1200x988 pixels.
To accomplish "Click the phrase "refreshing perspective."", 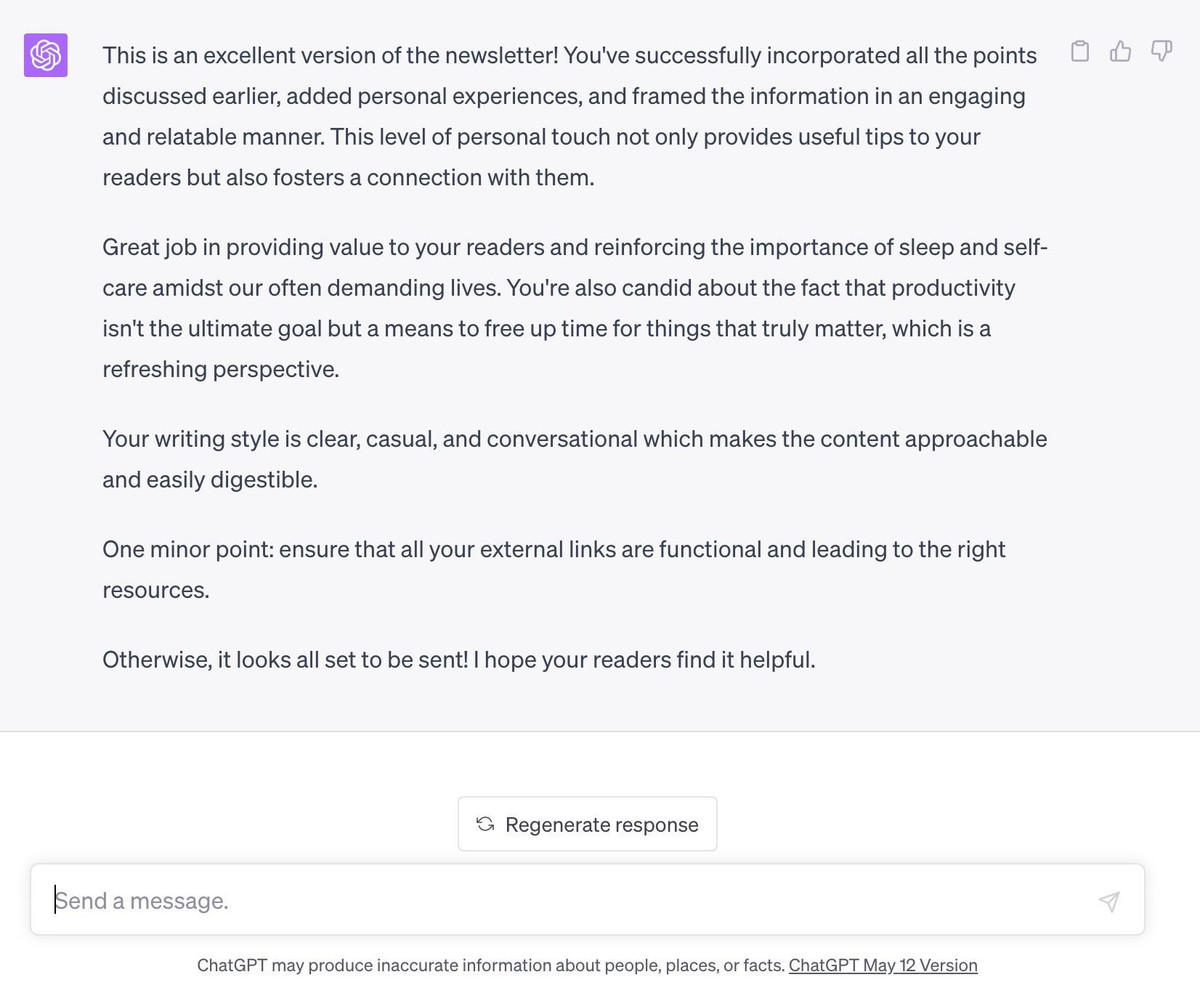I will coord(221,369).
